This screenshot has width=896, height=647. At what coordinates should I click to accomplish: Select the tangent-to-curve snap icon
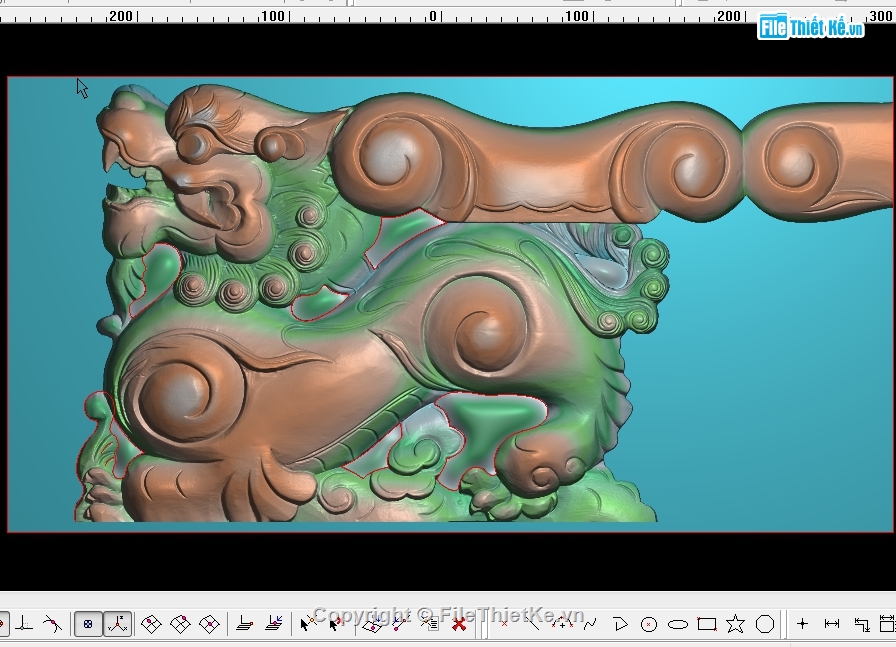(53, 624)
